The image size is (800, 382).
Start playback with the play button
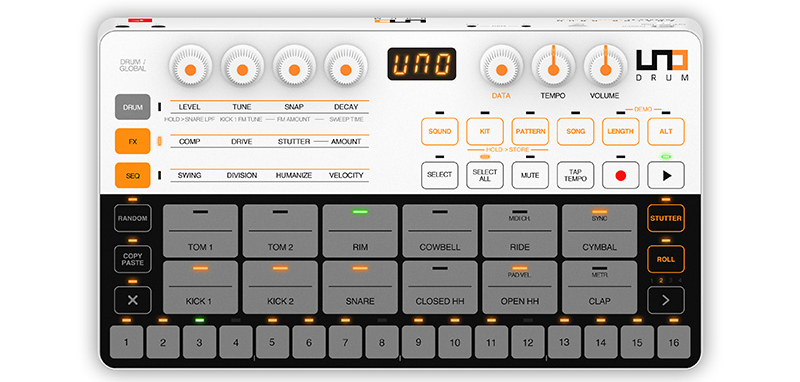pos(666,175)
